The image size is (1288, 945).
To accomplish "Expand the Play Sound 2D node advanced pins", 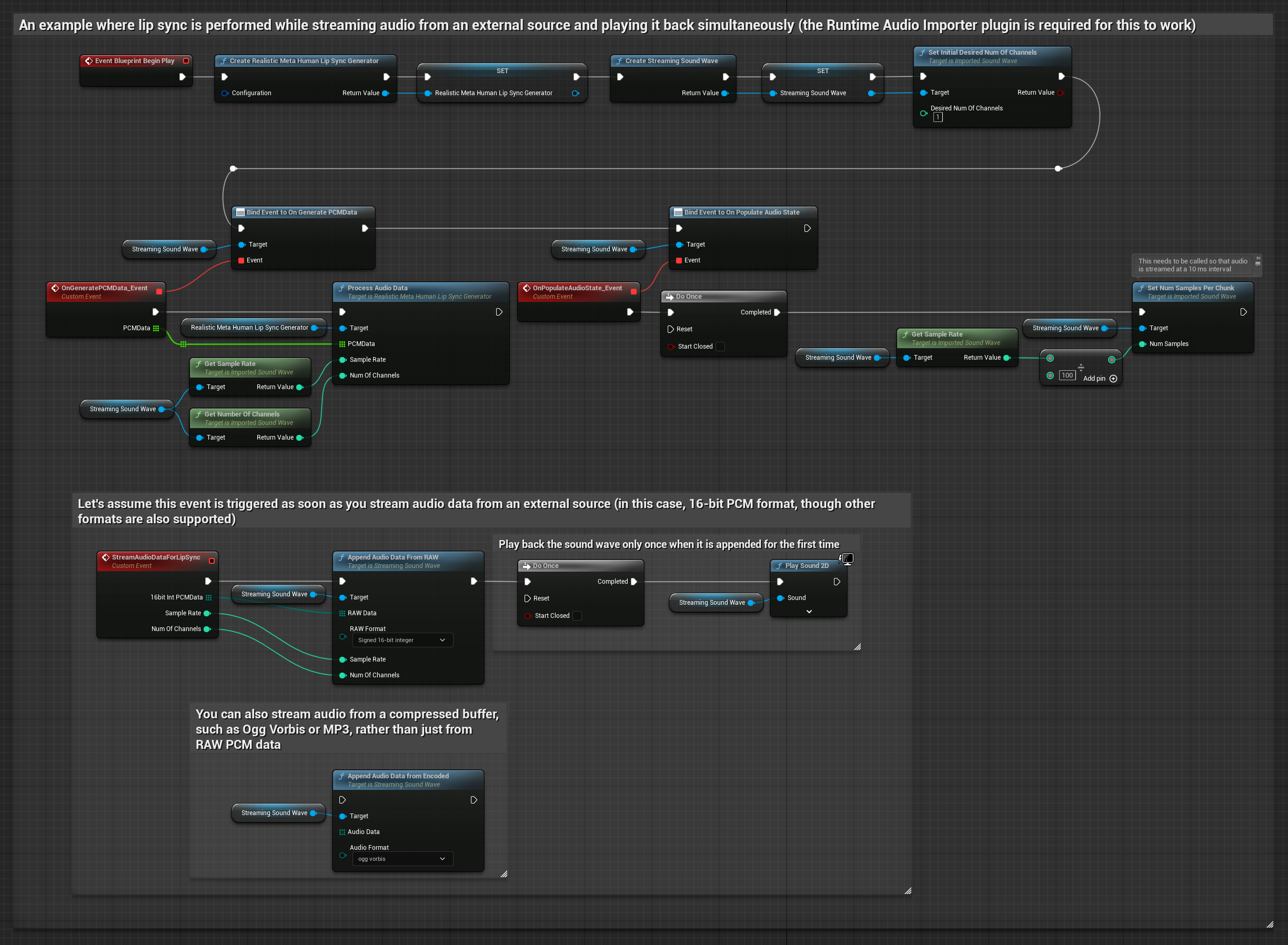I will (809, 612).
